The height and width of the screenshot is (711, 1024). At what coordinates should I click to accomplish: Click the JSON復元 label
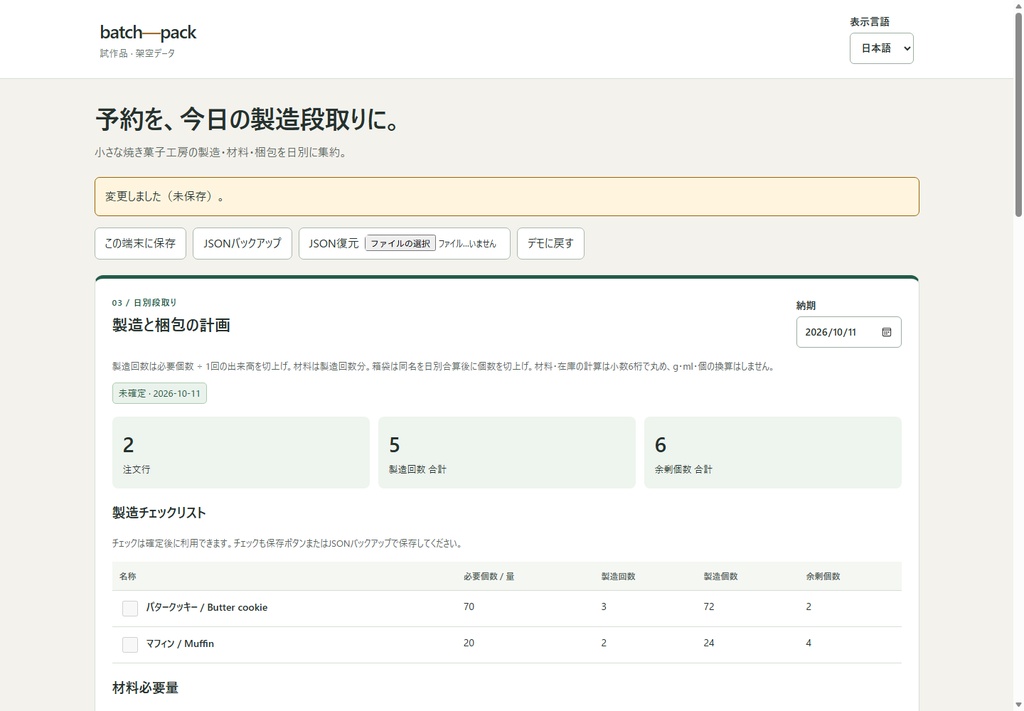point(334,244)
